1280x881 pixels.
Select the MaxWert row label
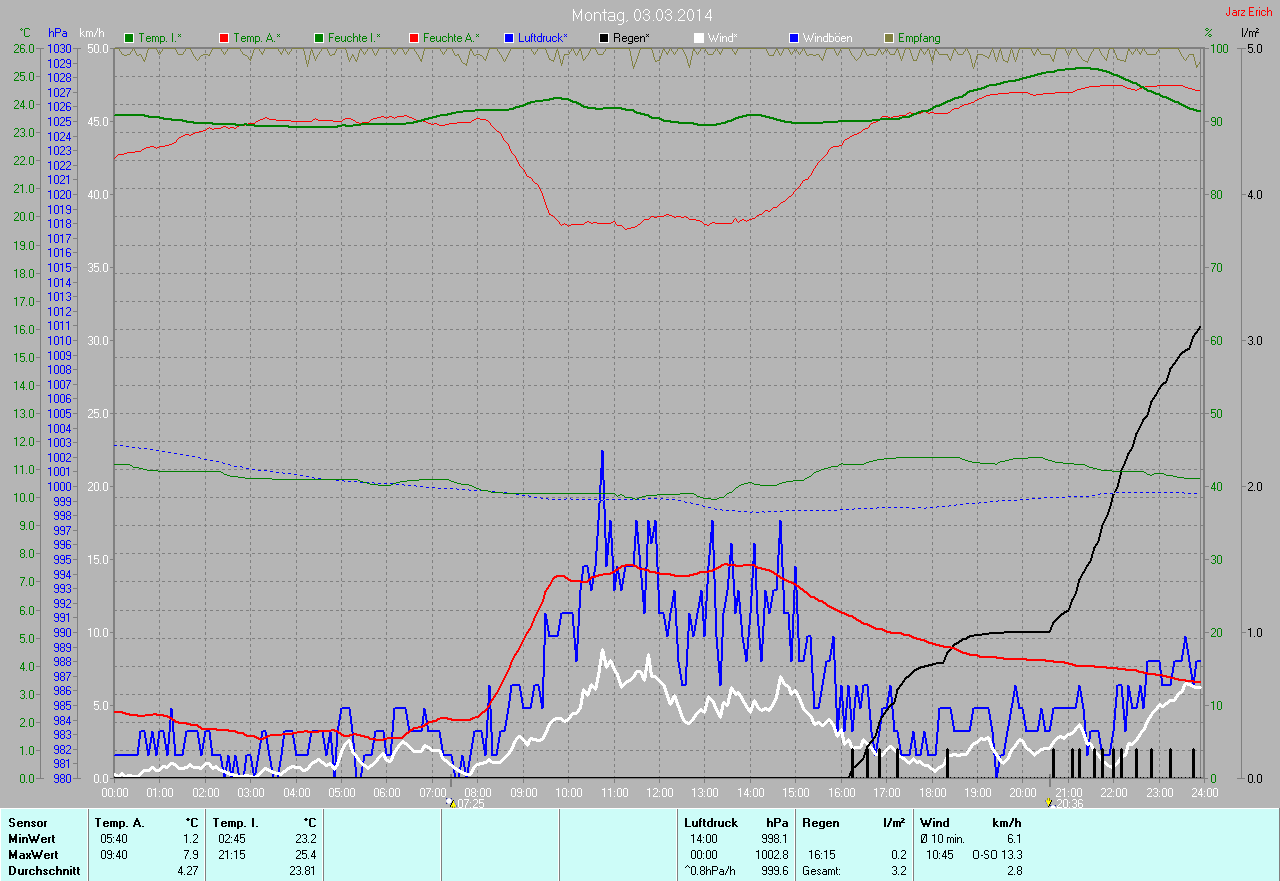click(32, 855)
